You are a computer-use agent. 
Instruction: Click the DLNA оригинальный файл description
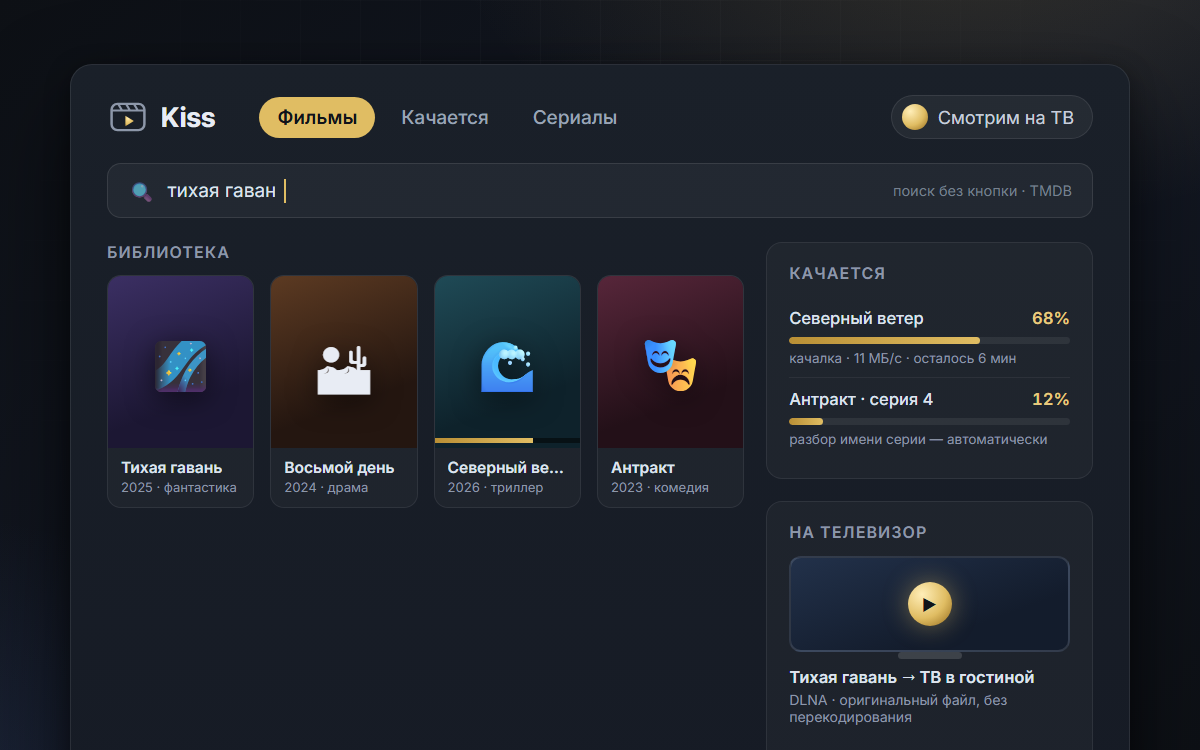pos(898,709)
